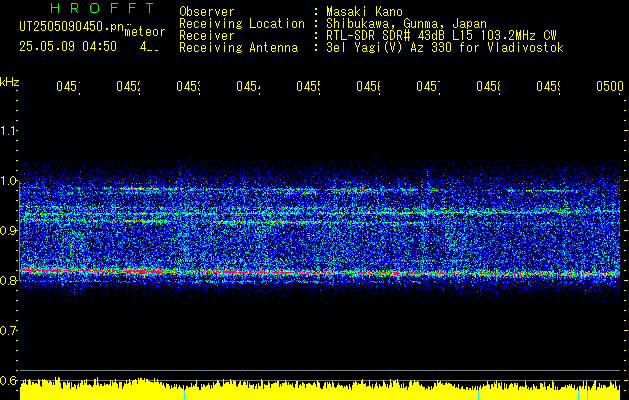
Task: Click the name Masaki Kano
Action: 364,11
